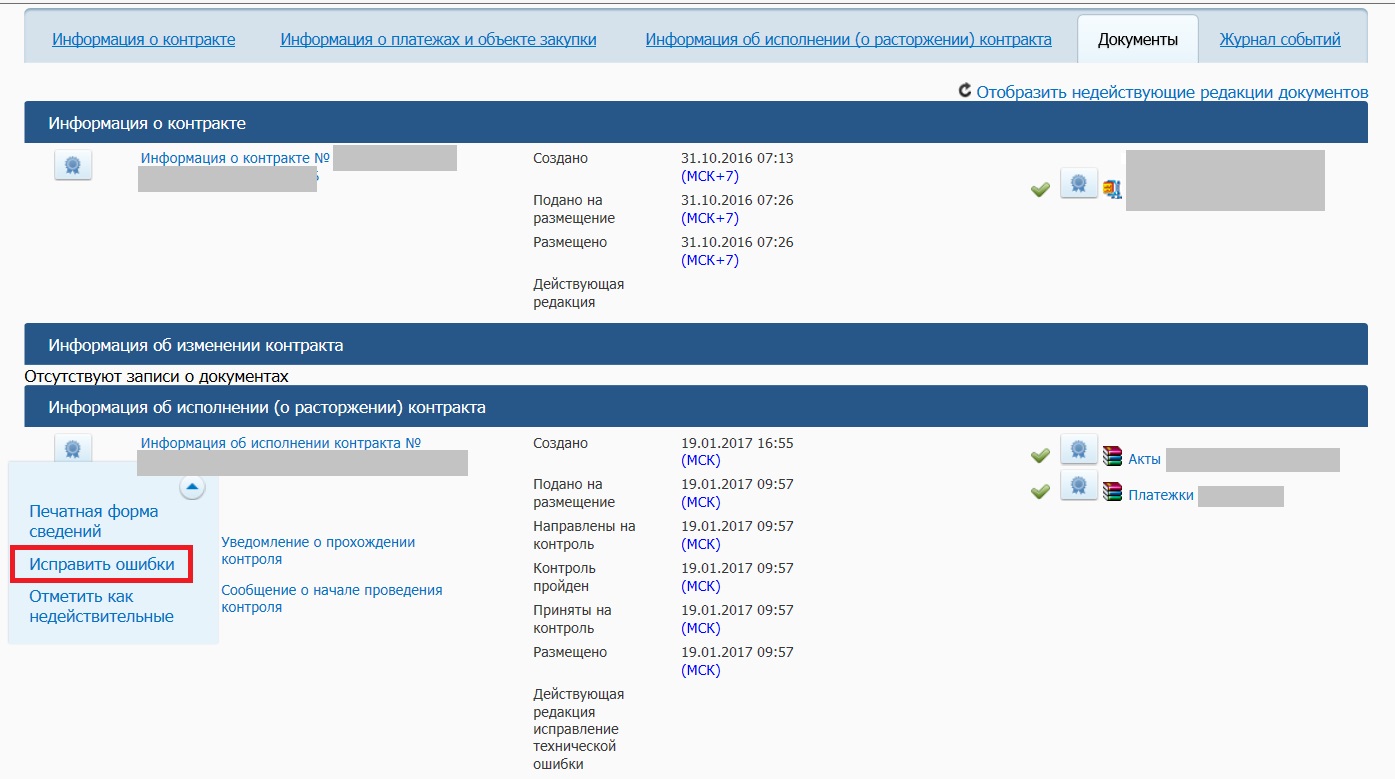Choose Печатная форма сведений from the popup
Image resolution: width=1395 pixels, height=779 pixels.
93,521
